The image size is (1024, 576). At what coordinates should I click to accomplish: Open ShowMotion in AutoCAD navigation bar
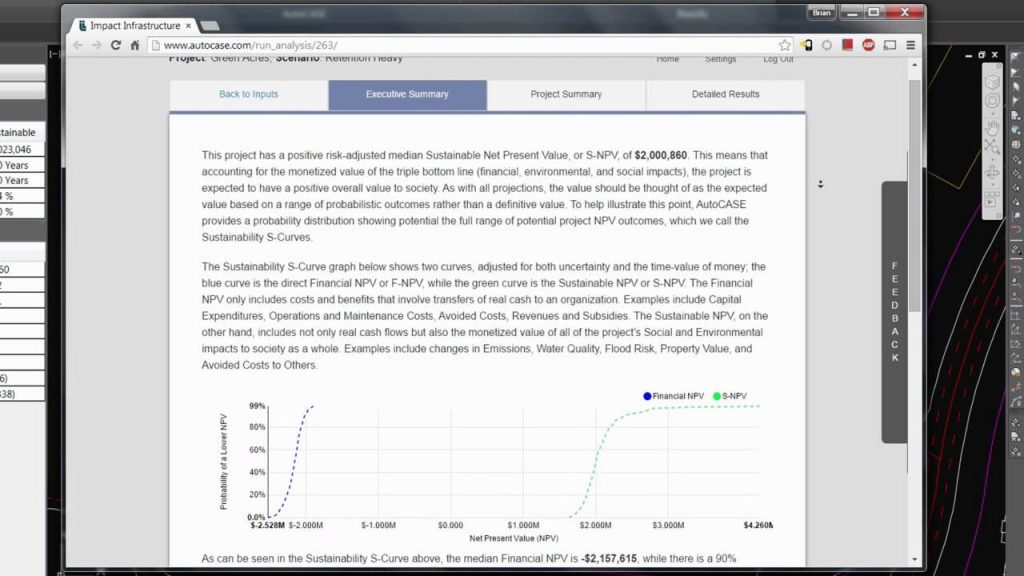click(992, 199)
